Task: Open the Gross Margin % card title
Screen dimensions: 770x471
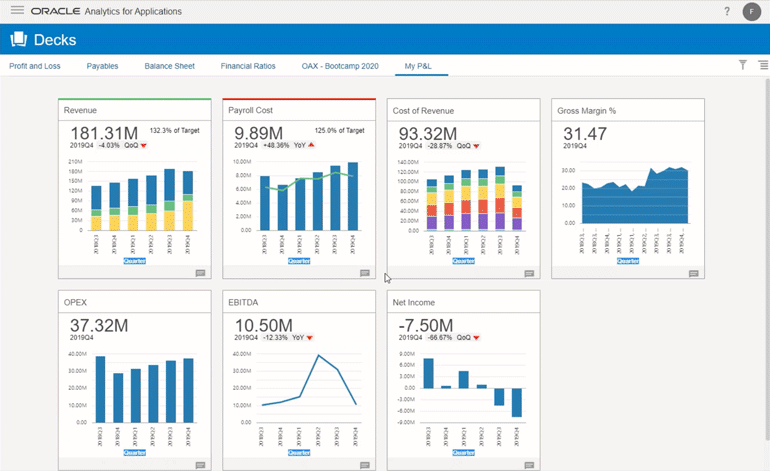Action: pos(586,111)
